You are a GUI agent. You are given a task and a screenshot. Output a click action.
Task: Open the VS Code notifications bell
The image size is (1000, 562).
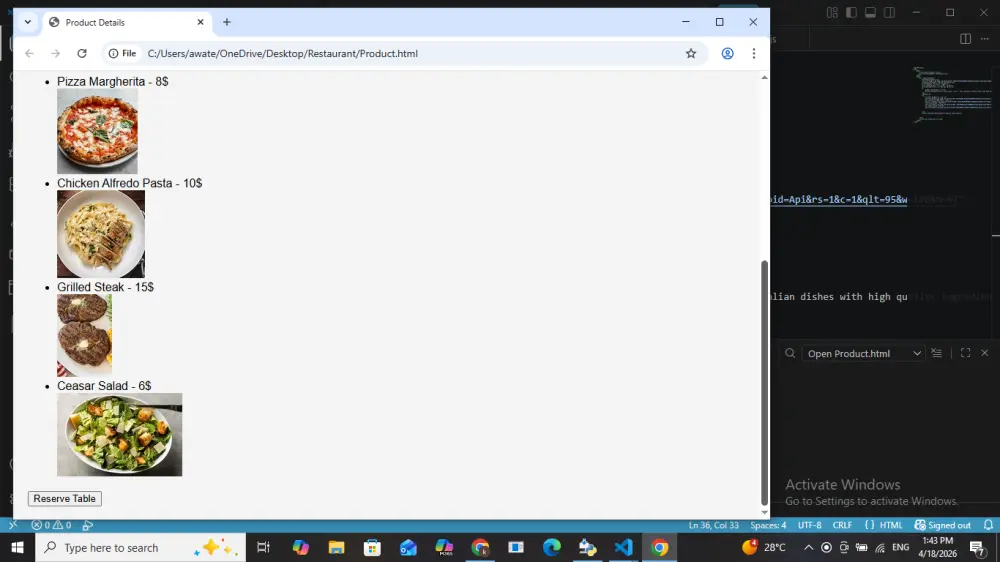988,525
